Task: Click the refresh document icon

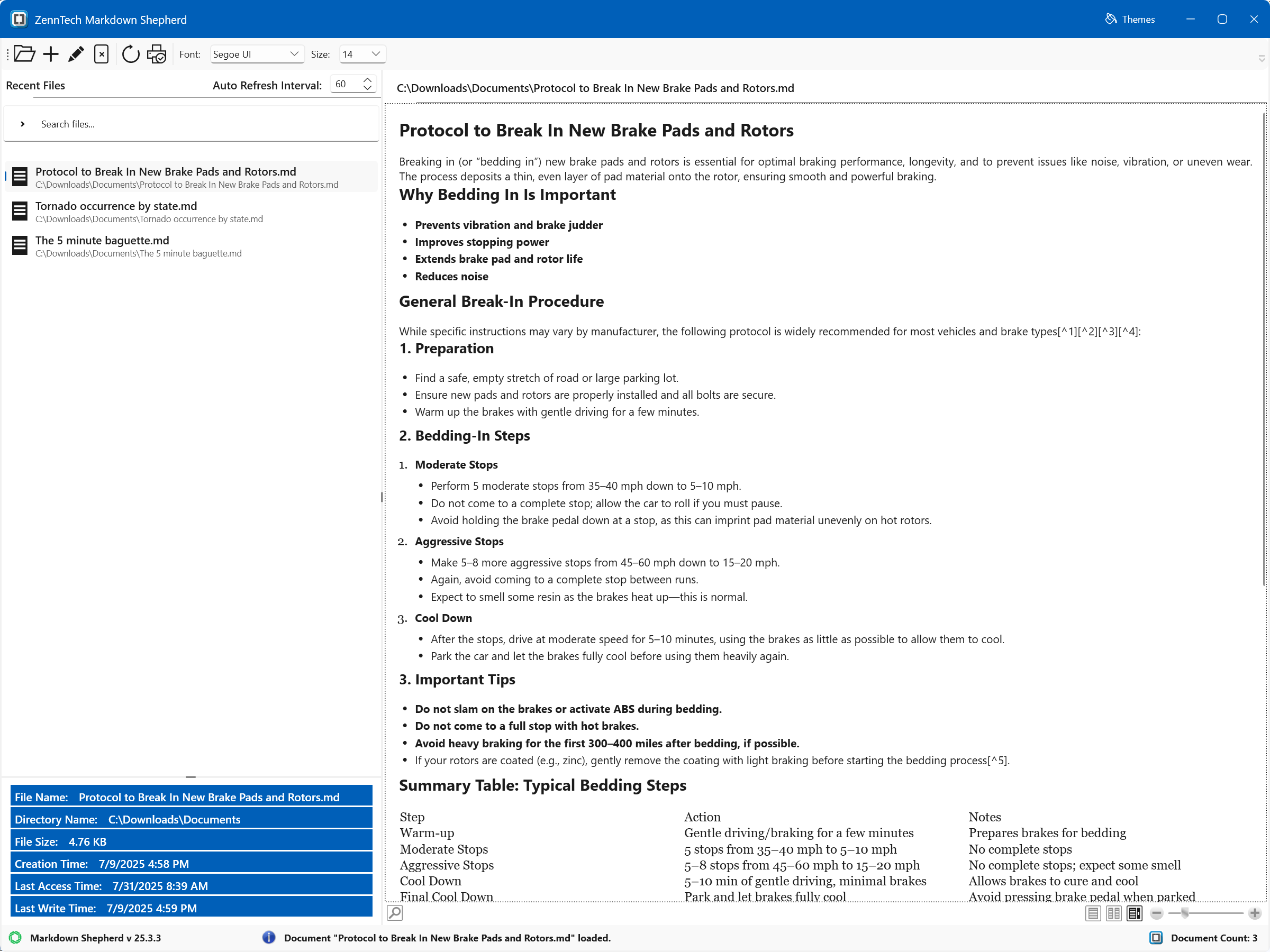Action: click(x=130, y=54)
